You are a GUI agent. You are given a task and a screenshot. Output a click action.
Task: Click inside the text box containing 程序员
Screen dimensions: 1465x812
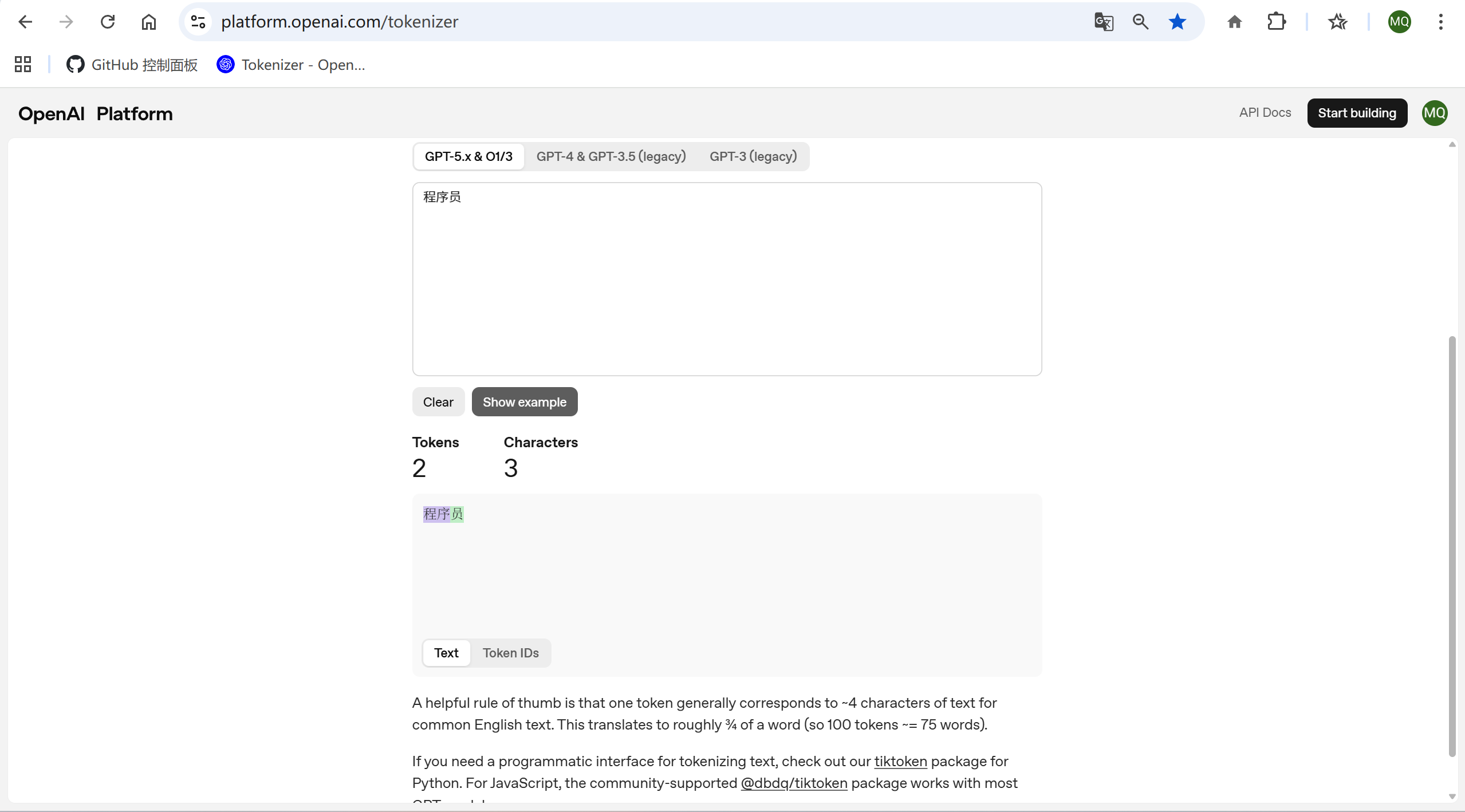tap(726, 279)
